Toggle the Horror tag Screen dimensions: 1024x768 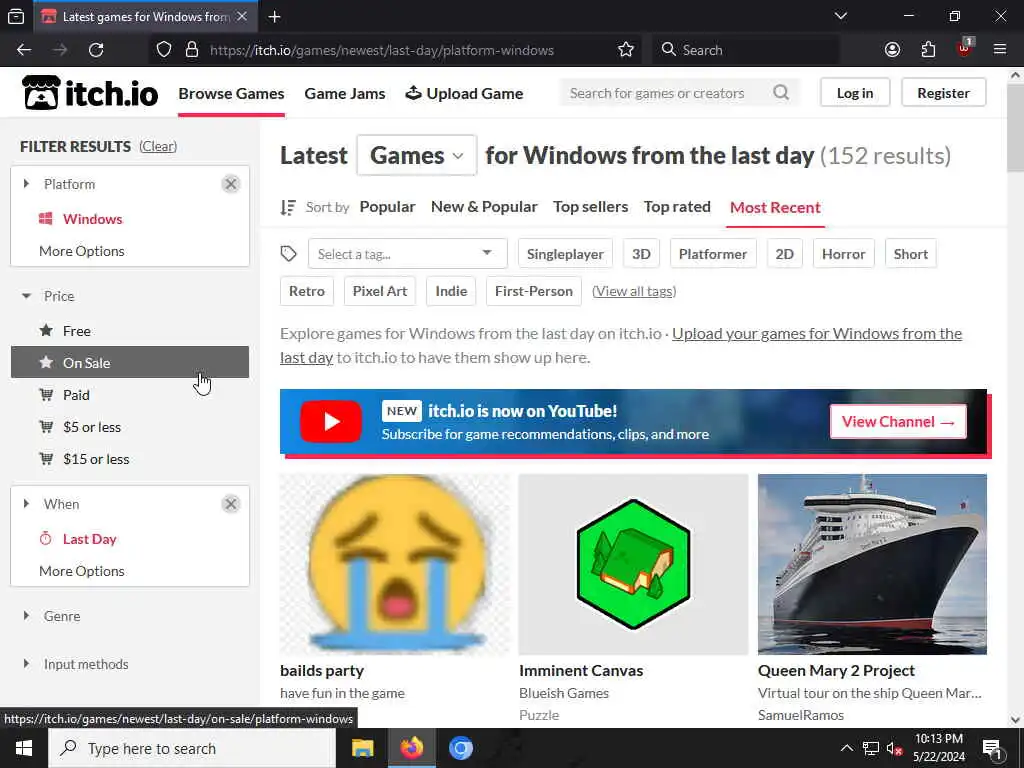pyautogui.click(x=843, y=254)
